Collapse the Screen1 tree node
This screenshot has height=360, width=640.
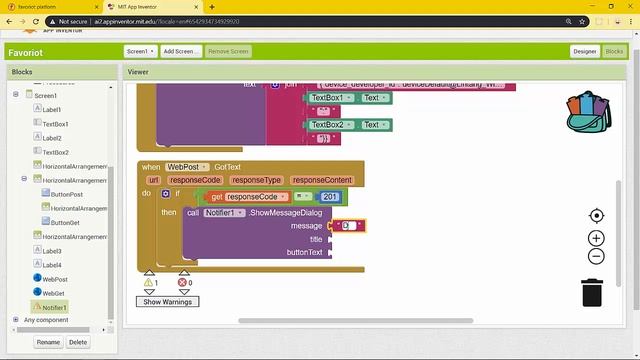click(16, 94)
